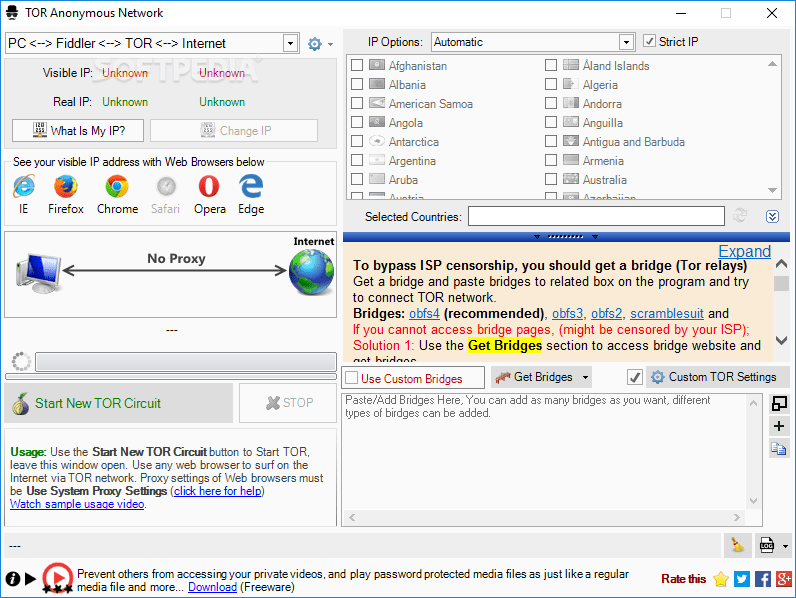Open the Opera browser icon
796x598 pixels.
click(x=209, y=186)
